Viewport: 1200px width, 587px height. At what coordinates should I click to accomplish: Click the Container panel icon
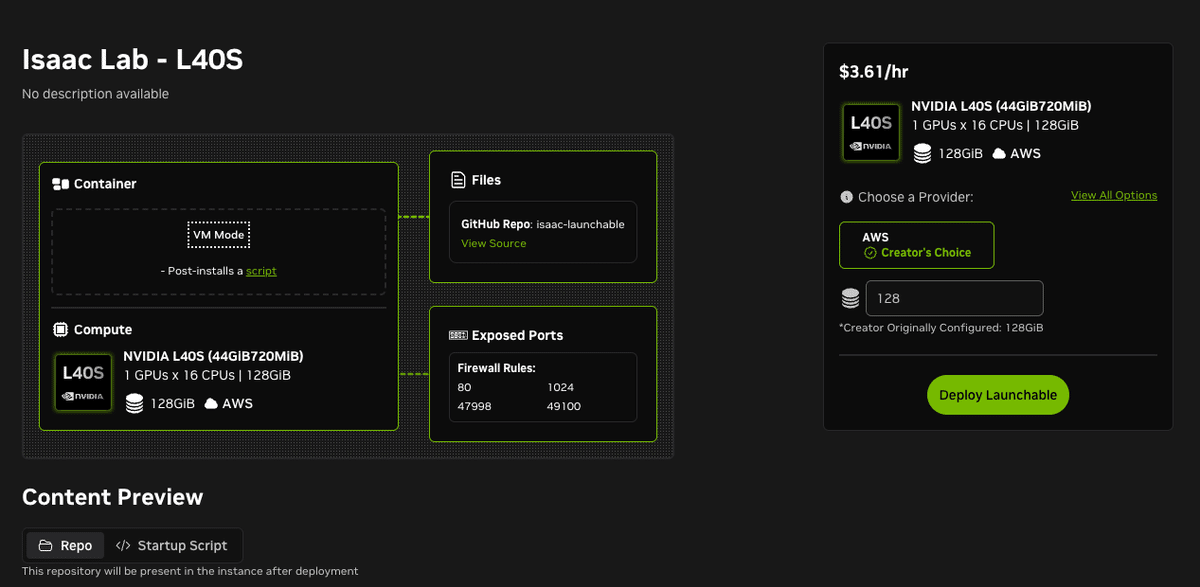61,183
